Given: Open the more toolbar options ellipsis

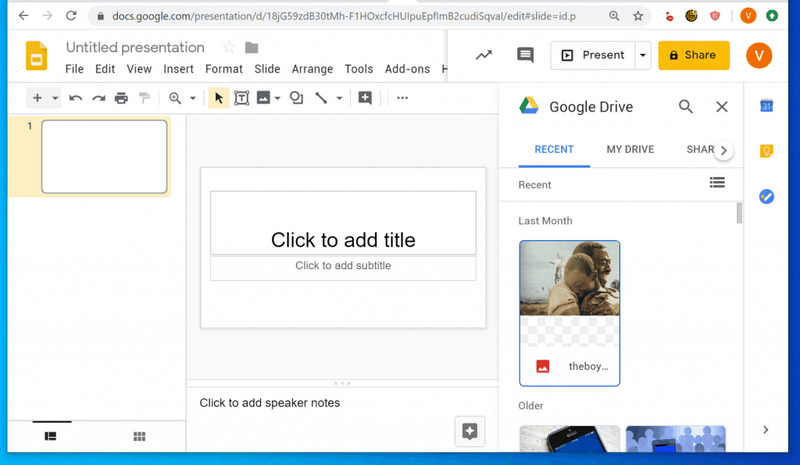Looking at the screenshot, I should coord(403,97).
